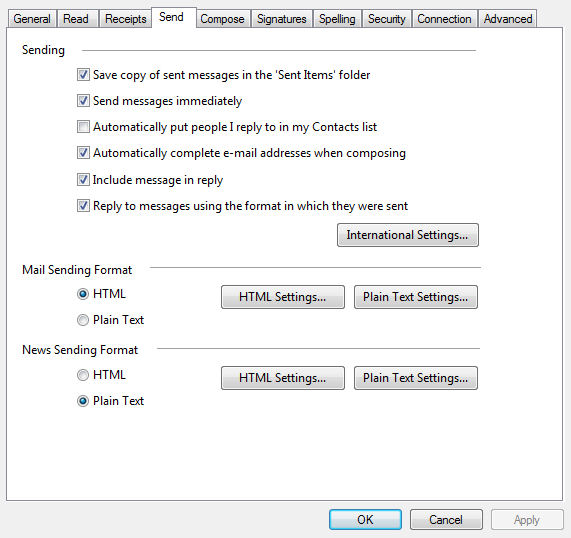Select the Compose tab
This screenshot has height=538, width=571.
coord(222,19)
